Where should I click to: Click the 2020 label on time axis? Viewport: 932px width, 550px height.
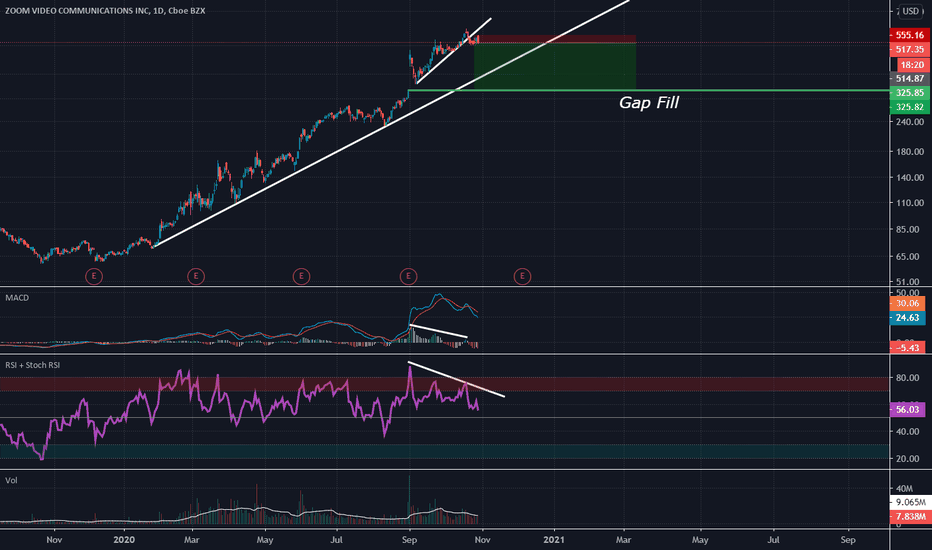(124, 540)
